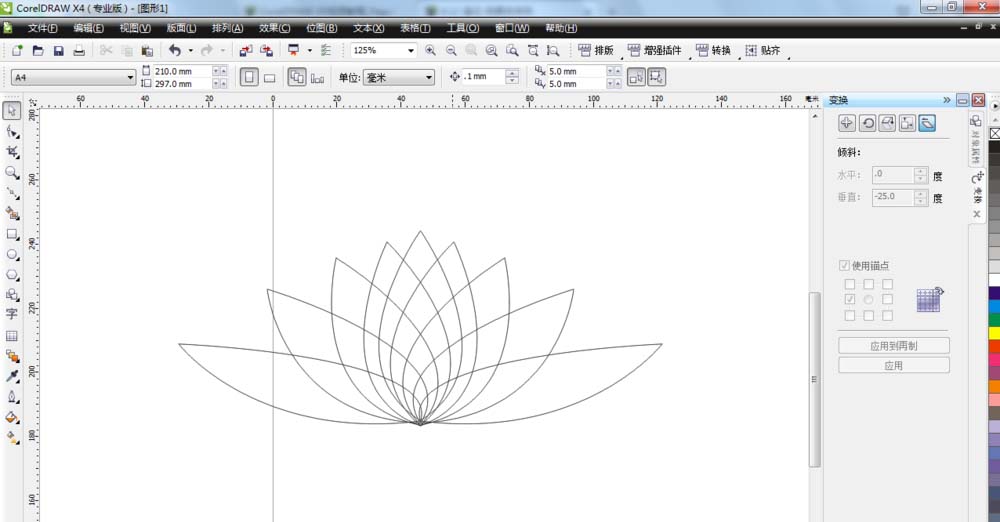Set page to landscape orientation
This screenshot has width=1000, height=522.
click(x=270, y=78)
